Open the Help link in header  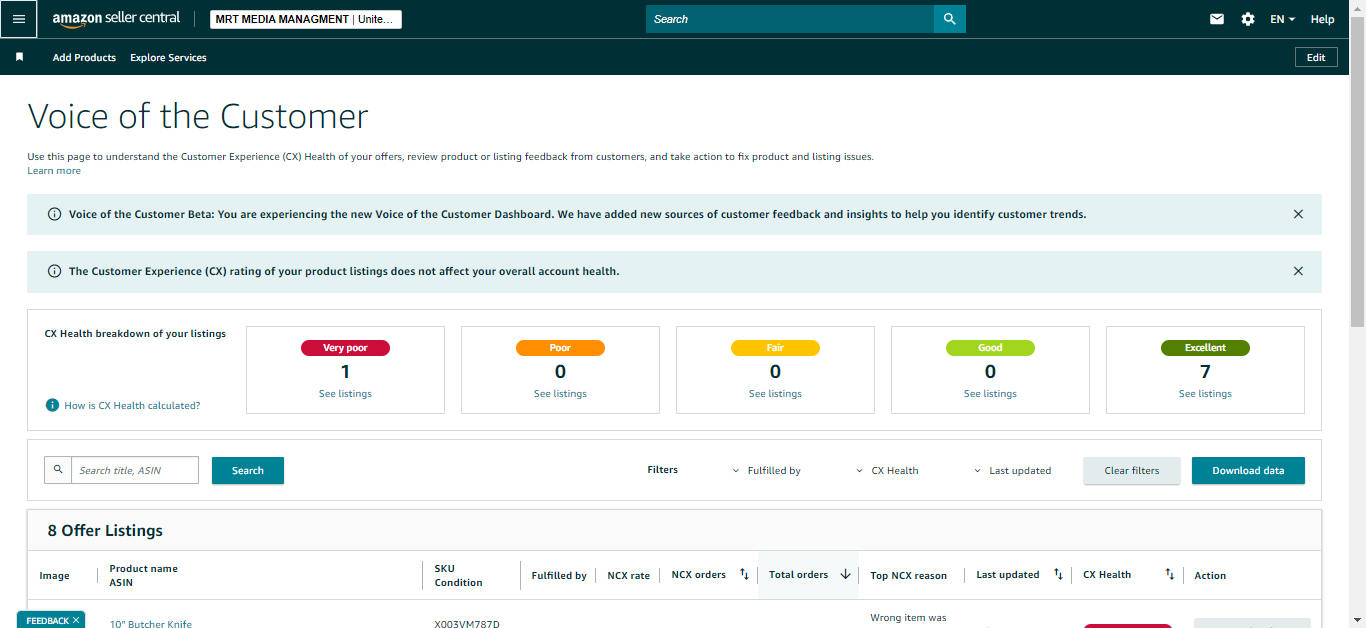[1322, 19]
